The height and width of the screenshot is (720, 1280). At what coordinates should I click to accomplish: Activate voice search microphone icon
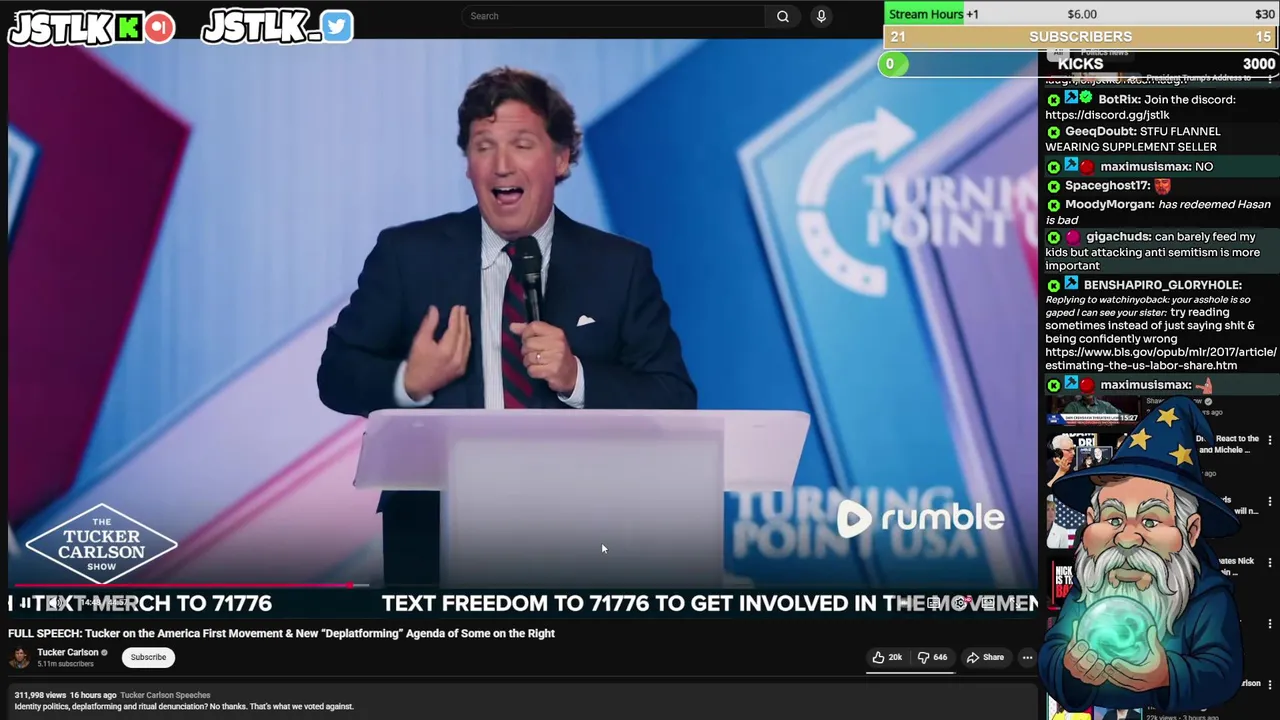click(x=821, y=16)
